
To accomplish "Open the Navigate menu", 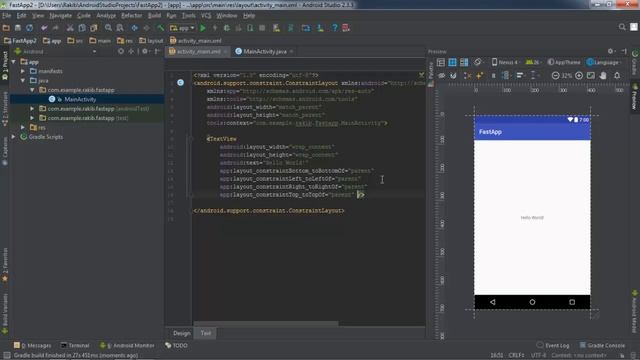I will (x=60, y=16).
